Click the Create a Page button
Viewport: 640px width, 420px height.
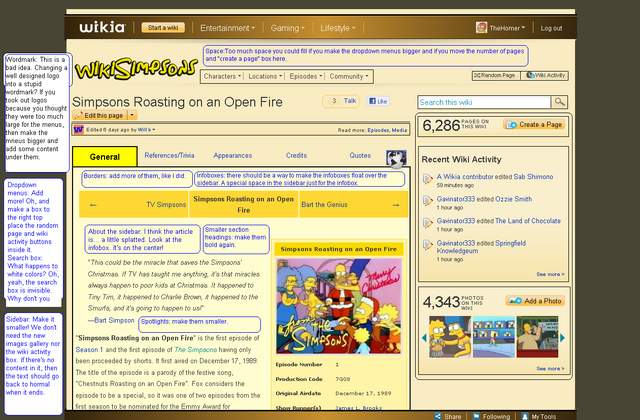534,124
